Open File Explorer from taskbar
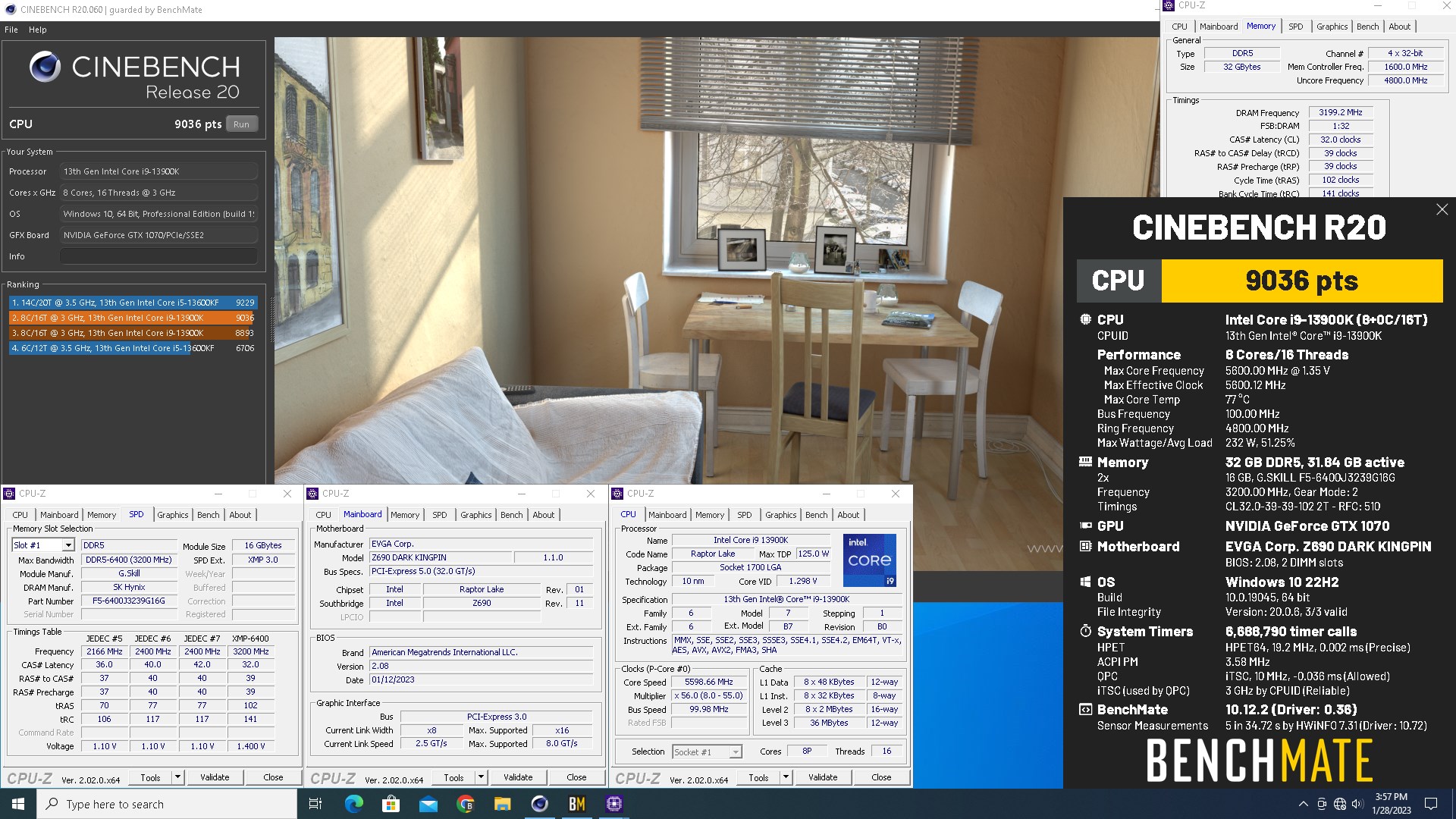Viewport: 1456px width, 819px height. point(502,804)
